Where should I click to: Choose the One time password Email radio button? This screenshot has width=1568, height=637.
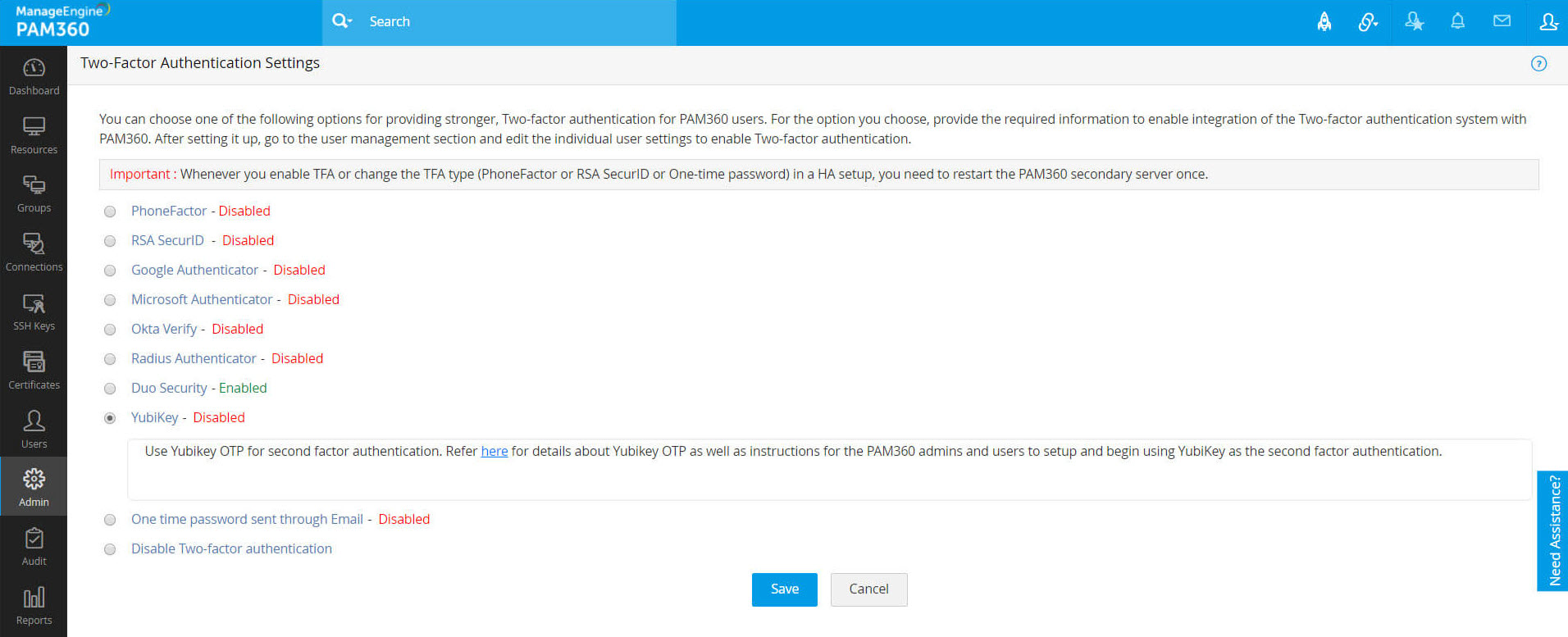(110, 520)
